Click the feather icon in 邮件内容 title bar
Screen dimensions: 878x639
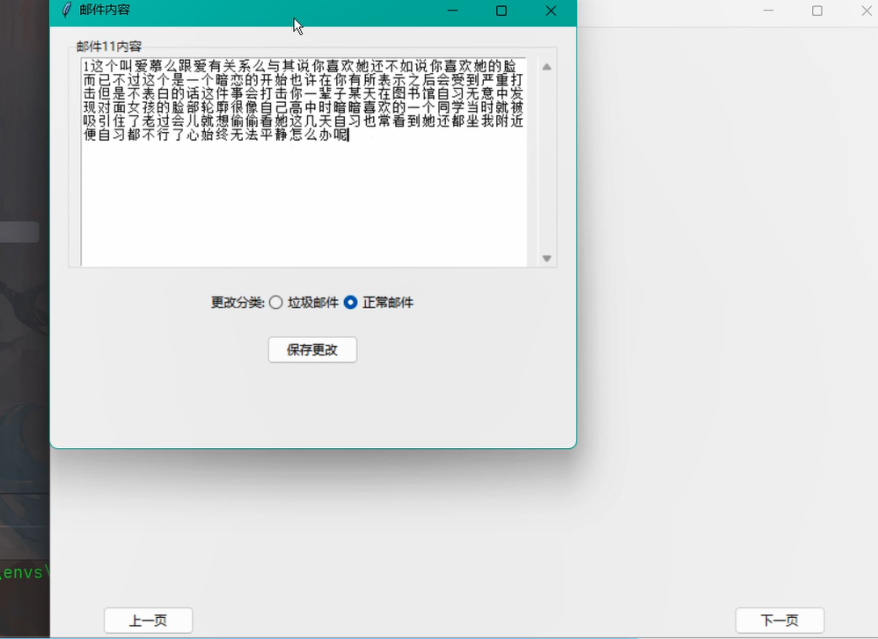coord(66,10)
